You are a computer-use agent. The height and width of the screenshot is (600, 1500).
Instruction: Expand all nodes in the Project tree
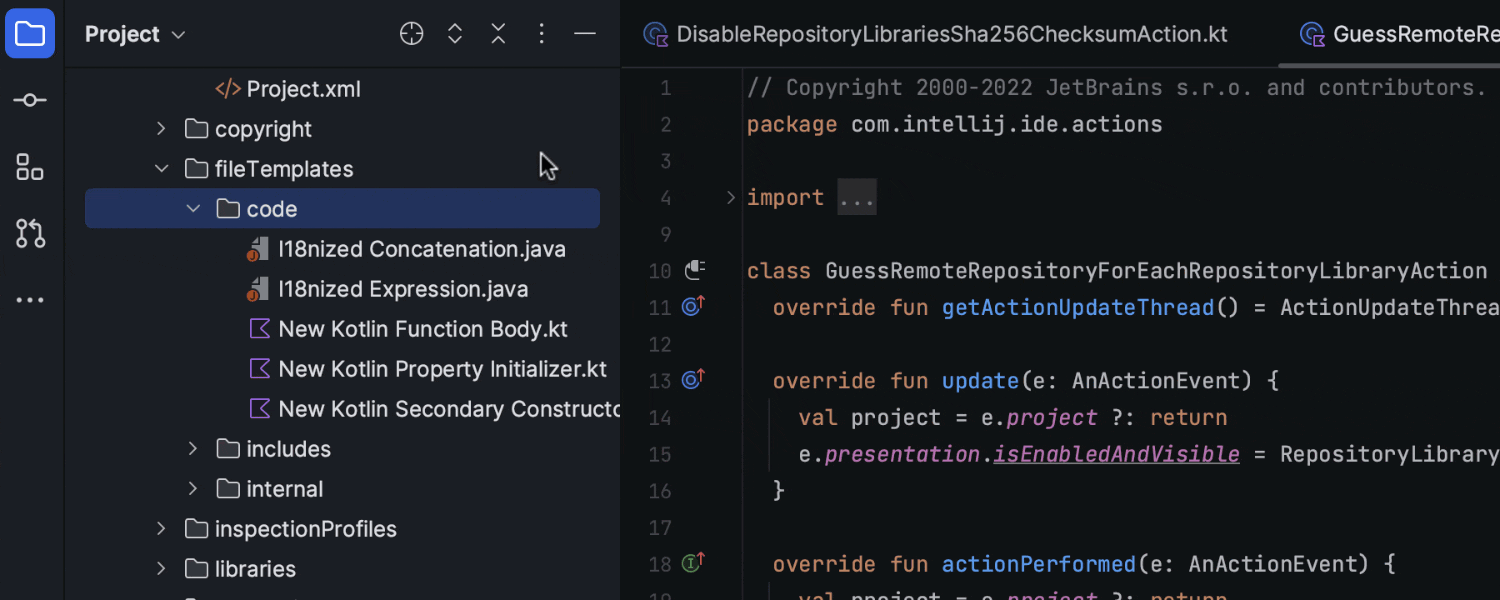click(x=454, y=33)
